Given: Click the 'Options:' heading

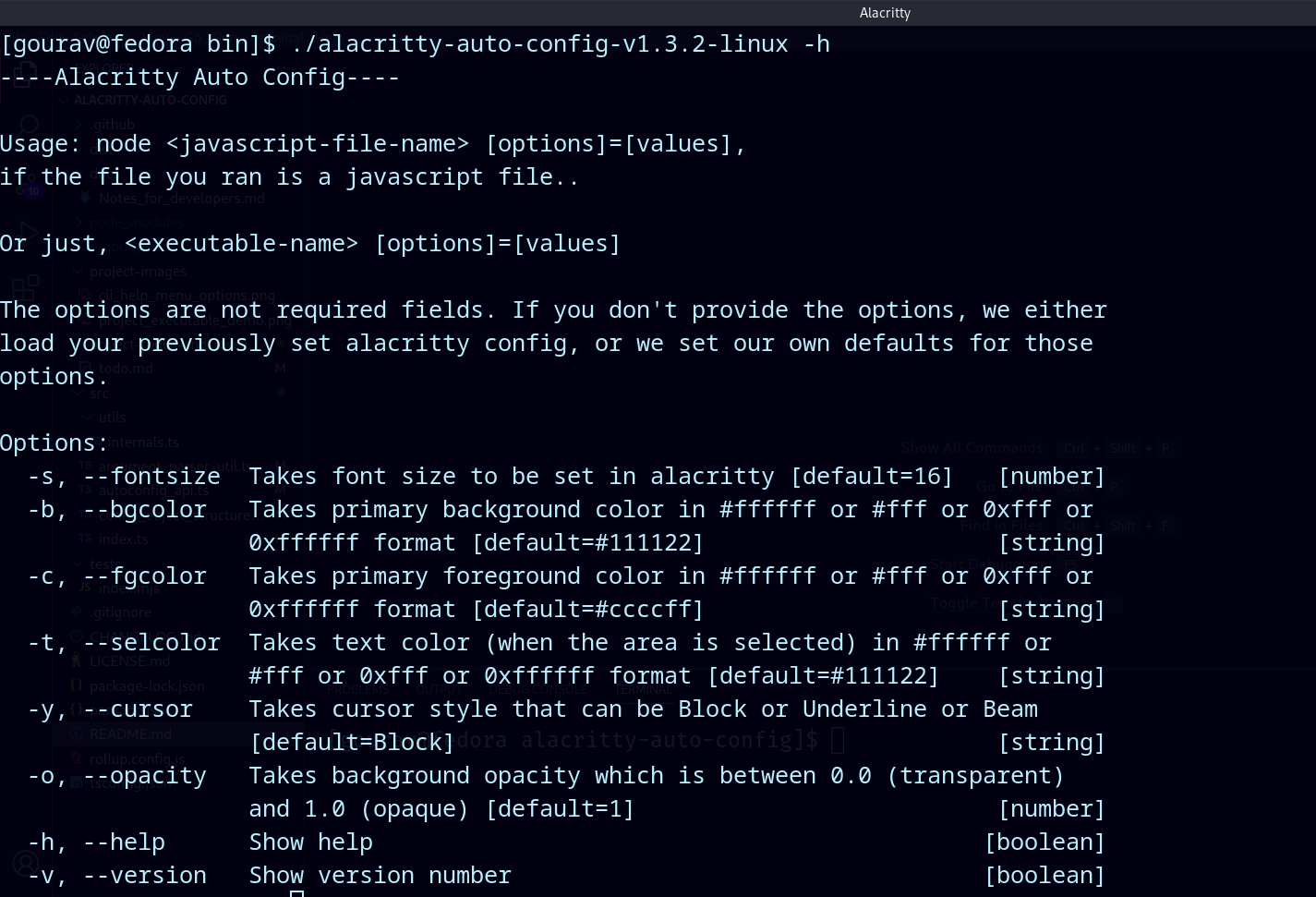Looking at the screenshot, I should [54, 442].
